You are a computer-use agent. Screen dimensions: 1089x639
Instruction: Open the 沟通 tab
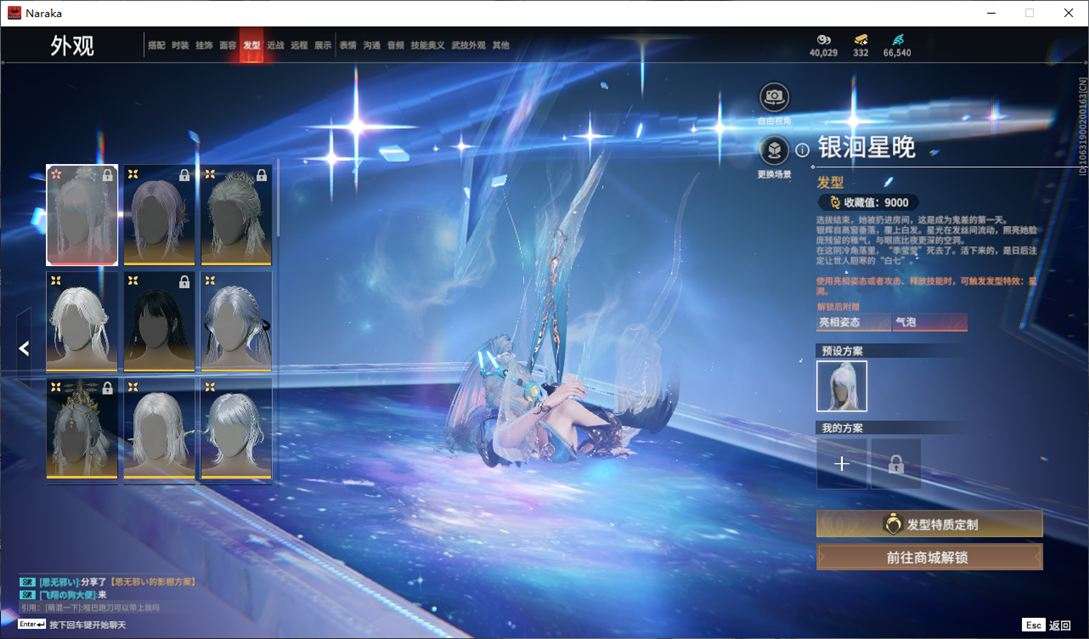(372, 45)
